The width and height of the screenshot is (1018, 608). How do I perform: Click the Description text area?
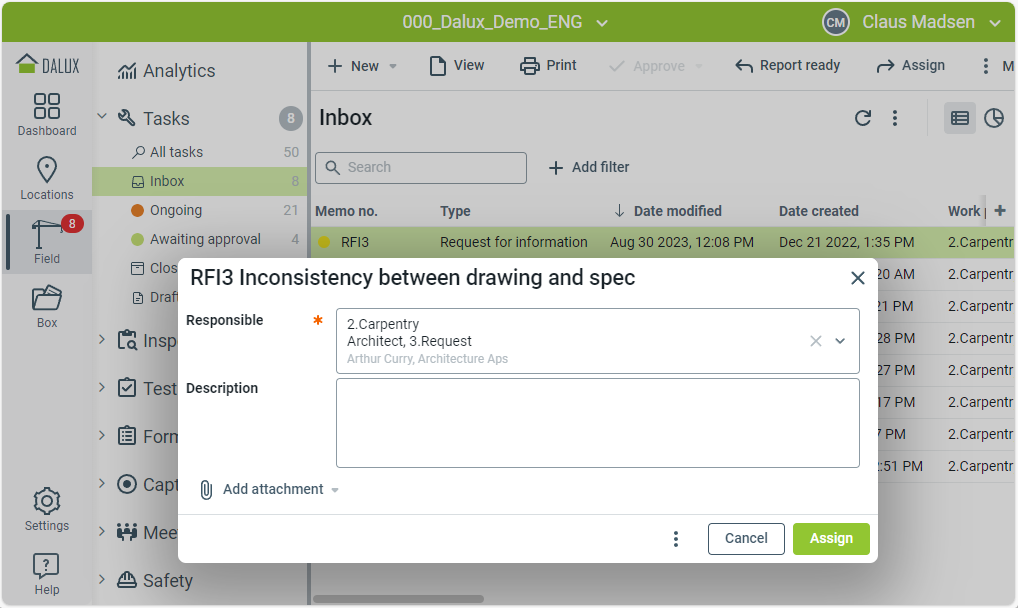click(597, 422)
